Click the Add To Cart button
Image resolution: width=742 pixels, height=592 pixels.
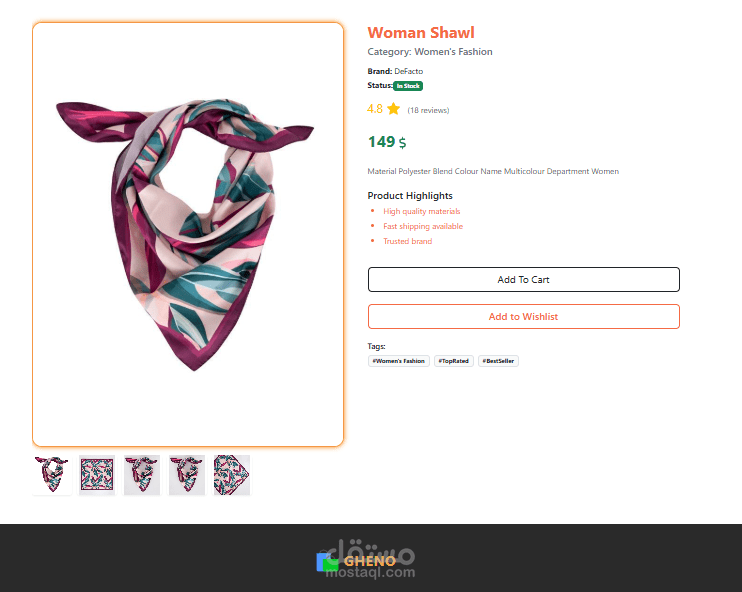[524, 280]
